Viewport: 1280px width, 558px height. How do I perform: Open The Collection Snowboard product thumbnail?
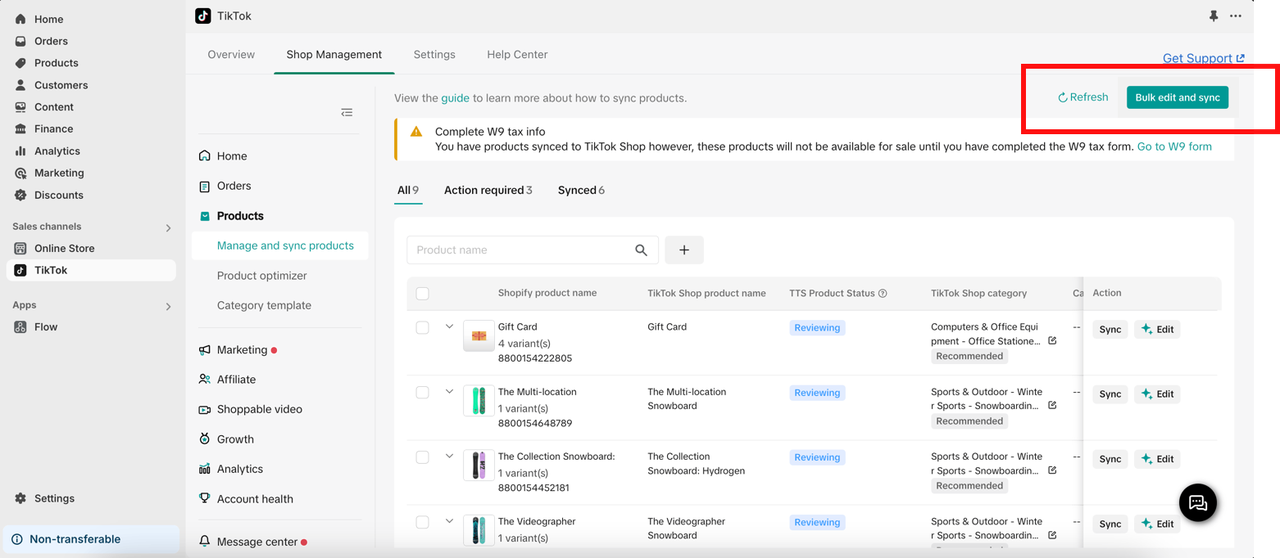click(x=479, y=466)
